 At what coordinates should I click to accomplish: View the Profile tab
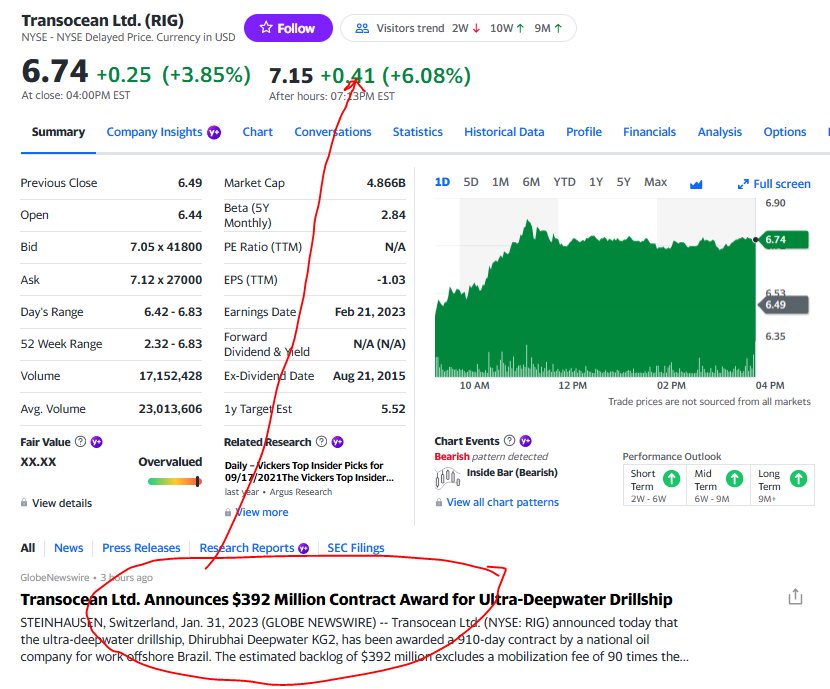[584, 132]
